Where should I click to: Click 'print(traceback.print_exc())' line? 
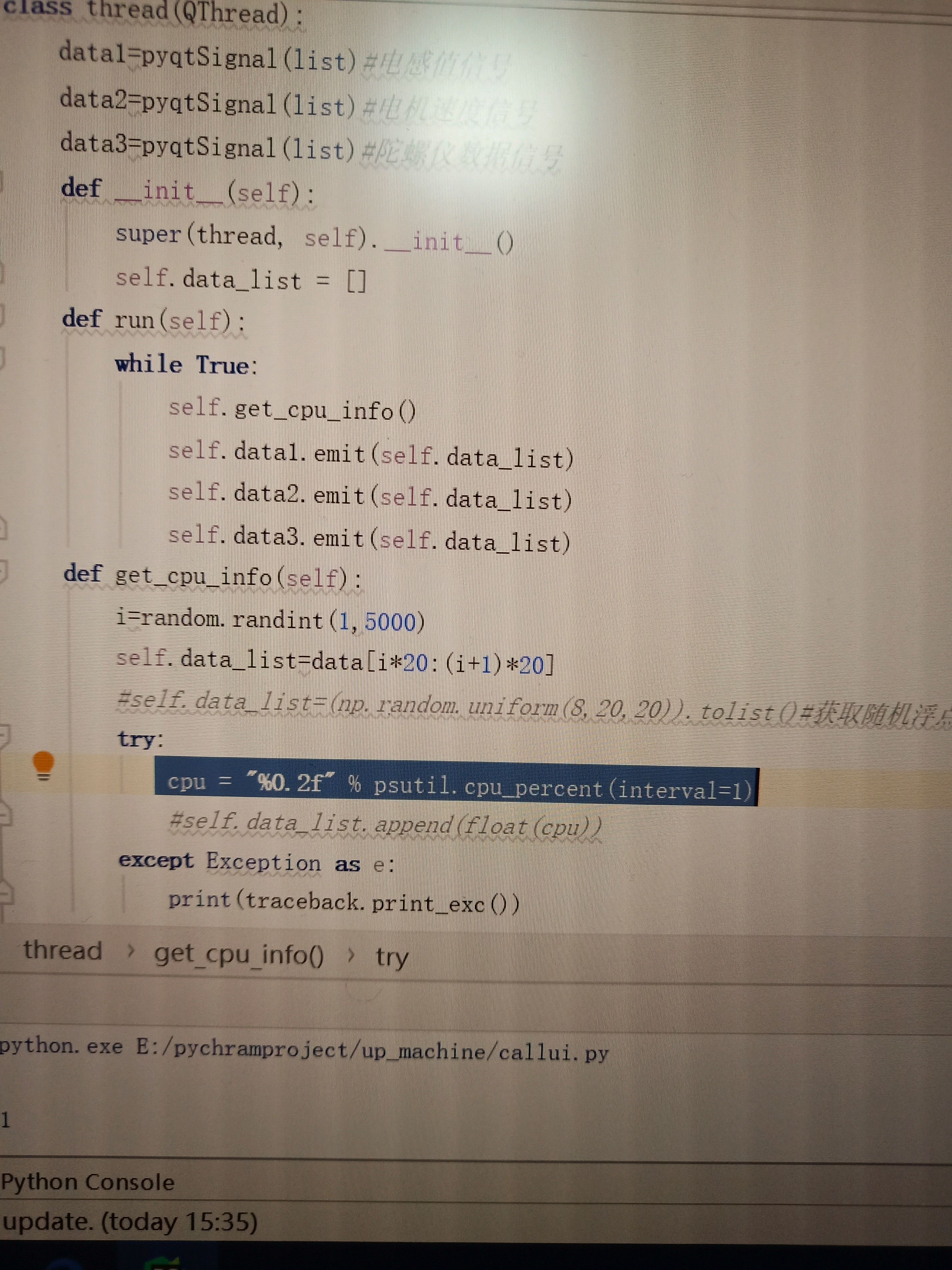[344, 902]
